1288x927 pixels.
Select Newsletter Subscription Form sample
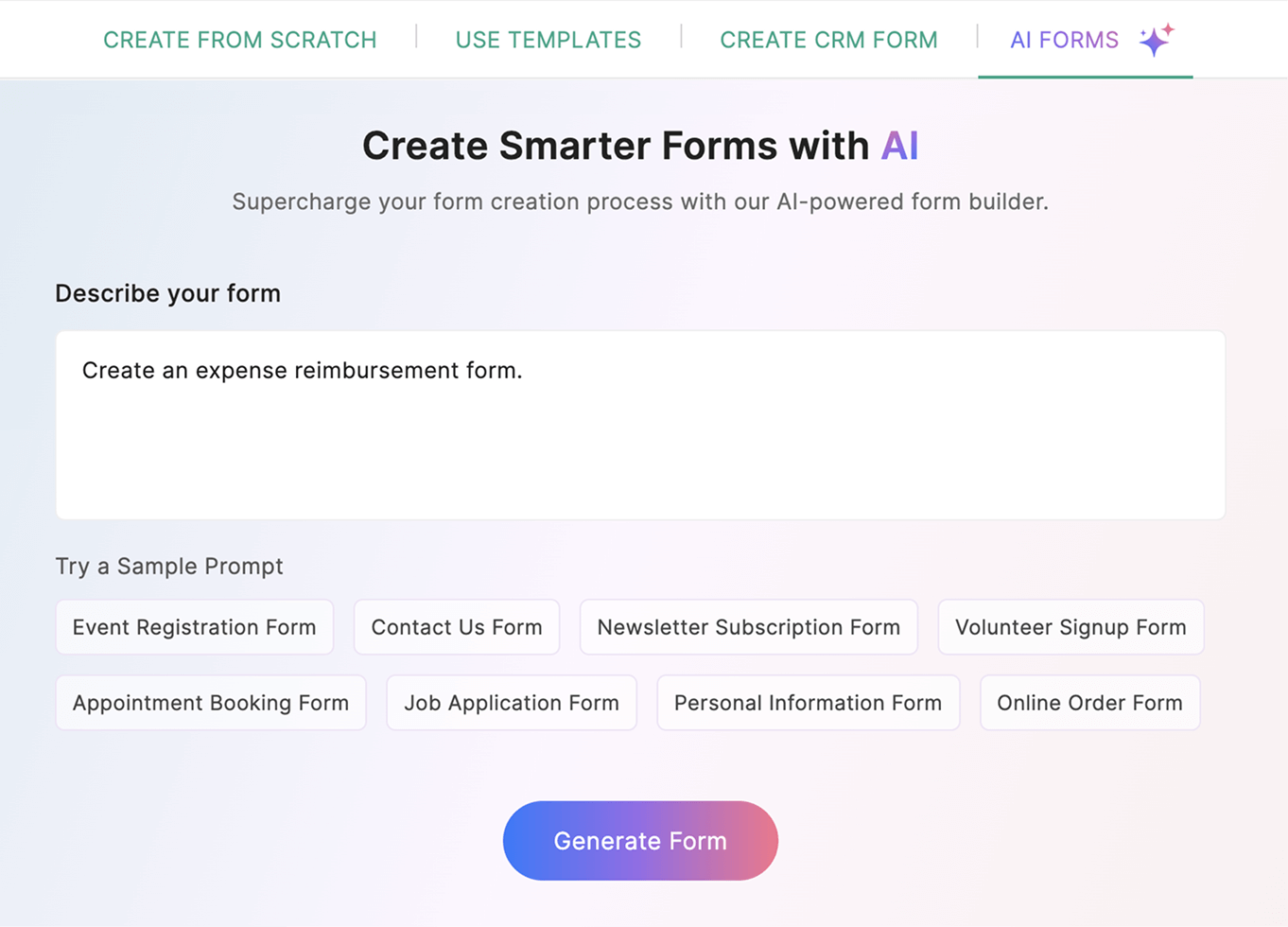pos(748,627)
